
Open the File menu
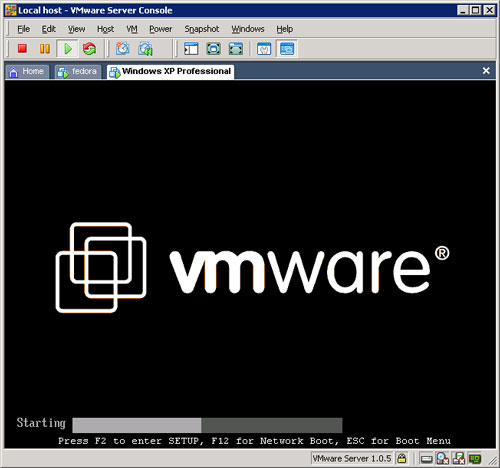(x=23, y=29)
